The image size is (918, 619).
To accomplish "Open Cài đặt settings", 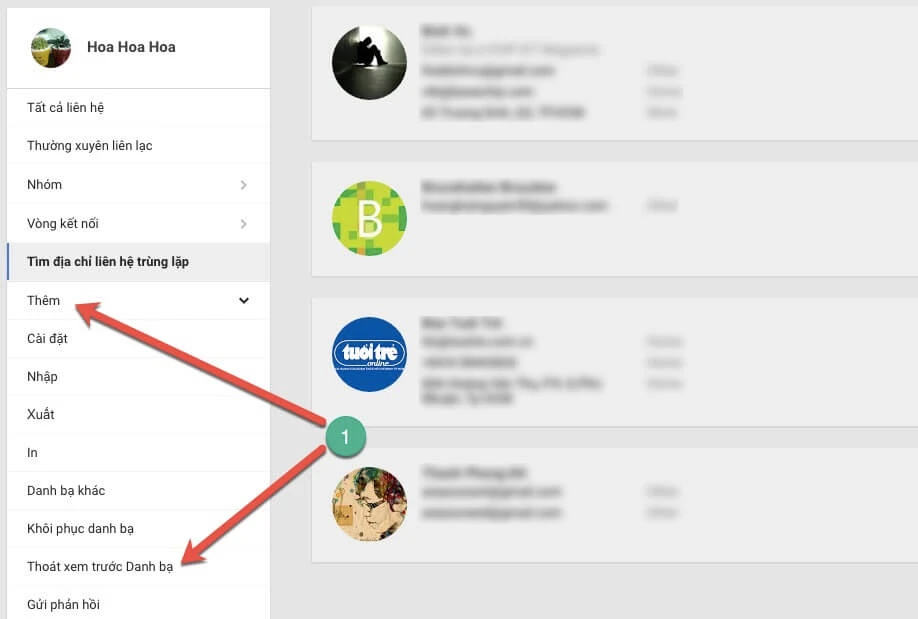I will click(138, 338).
